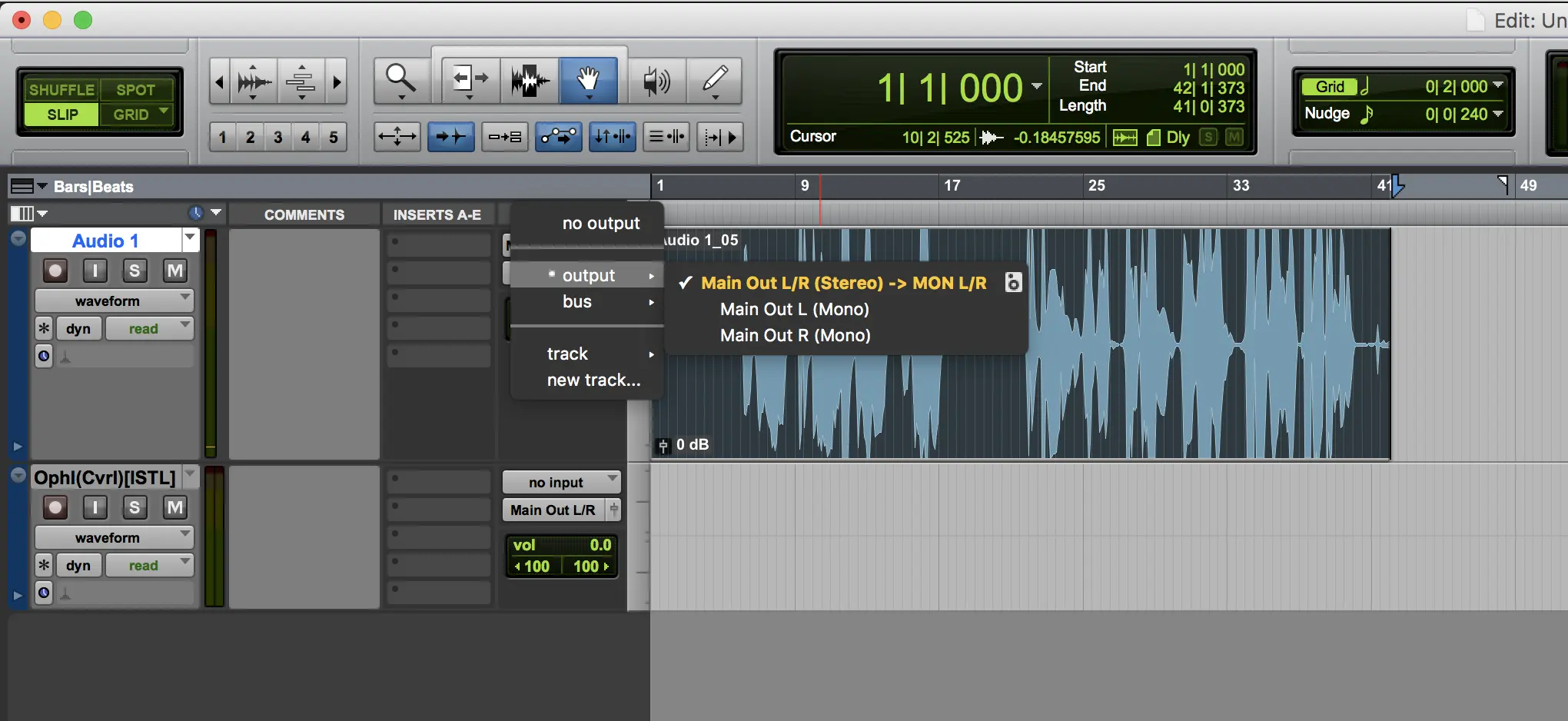
Task: Open the main counter format dropdown
Action: tap(1037, 86)
